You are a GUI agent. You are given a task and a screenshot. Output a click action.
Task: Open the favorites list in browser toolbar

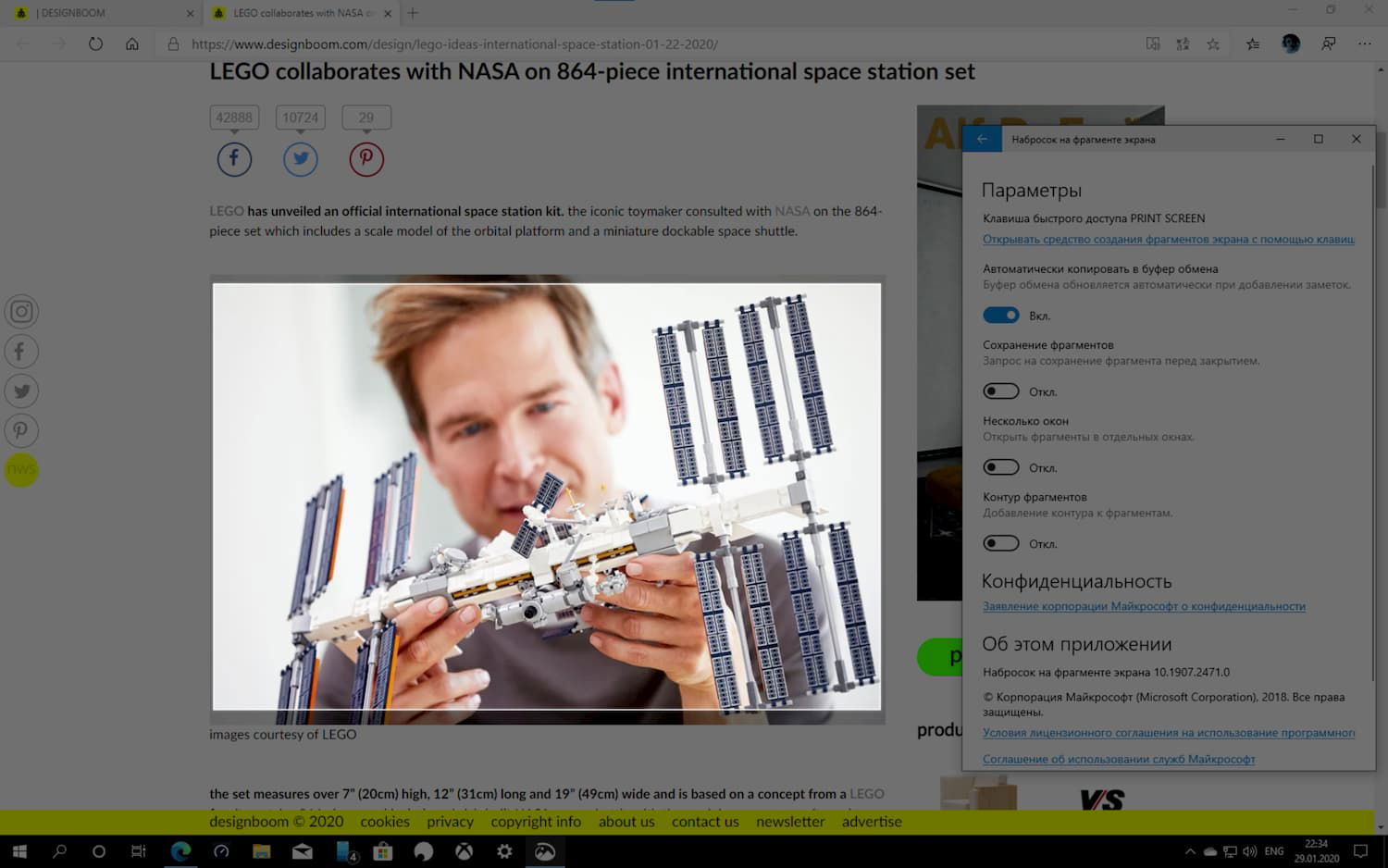click(x=1253, y=43)
